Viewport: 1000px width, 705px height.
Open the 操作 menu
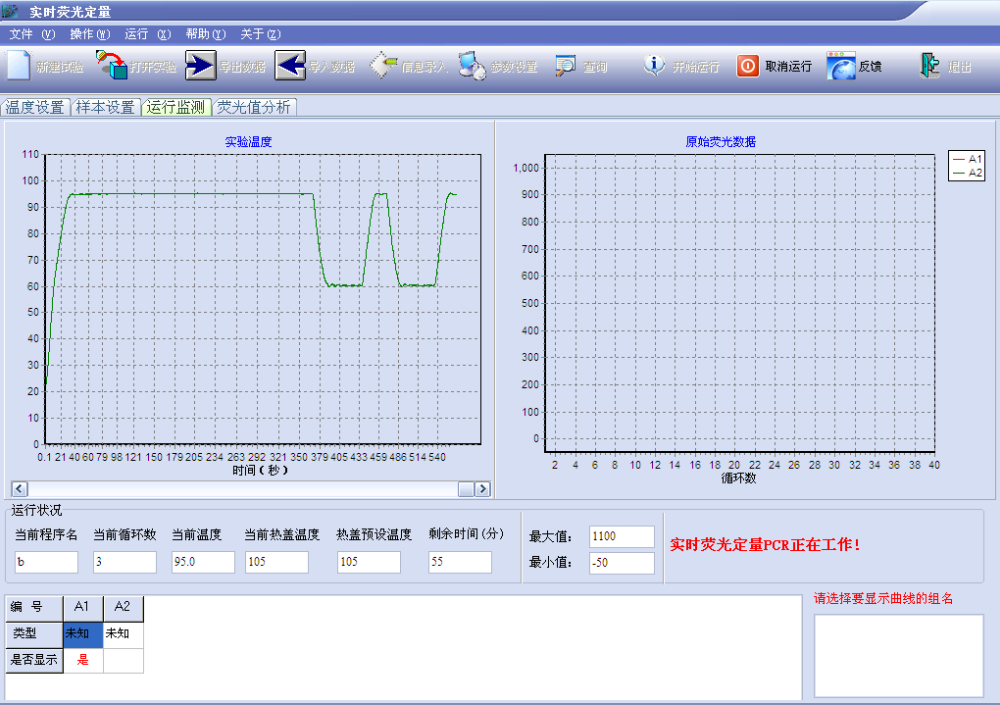click(90, 34)
